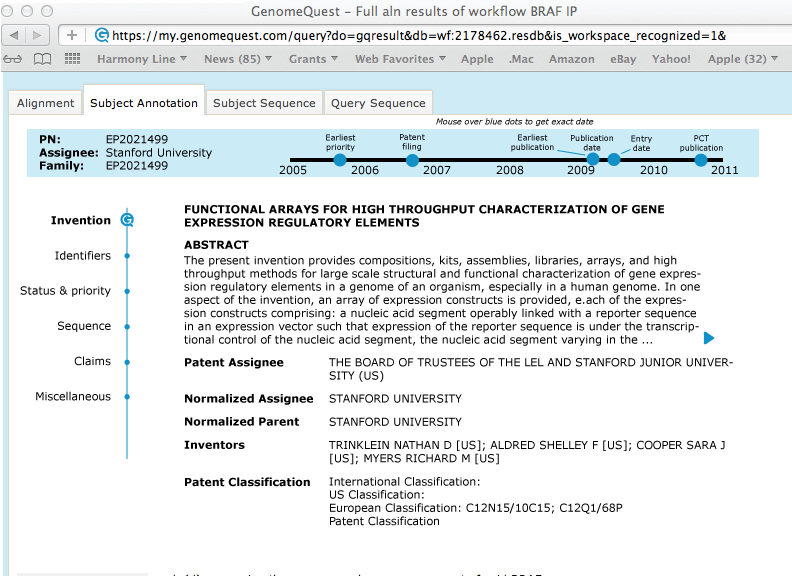Click the Assignee value Stanford University
This screenshot has height=576, width=792.
pyautogui.click(x=159, y=153)
